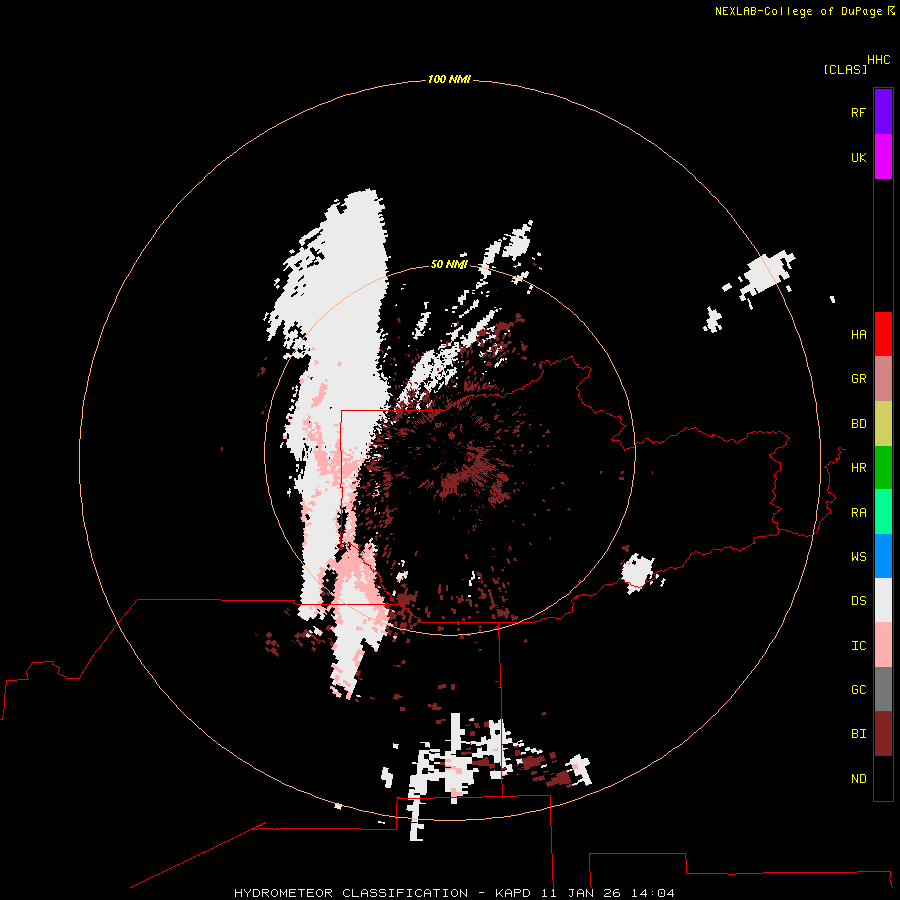The height and width of the screenshot is (900, 900).
Task: Click the white echo crossing the 100 NMI ring northeast
Action: pyautogui.click(x=766, y=274)
